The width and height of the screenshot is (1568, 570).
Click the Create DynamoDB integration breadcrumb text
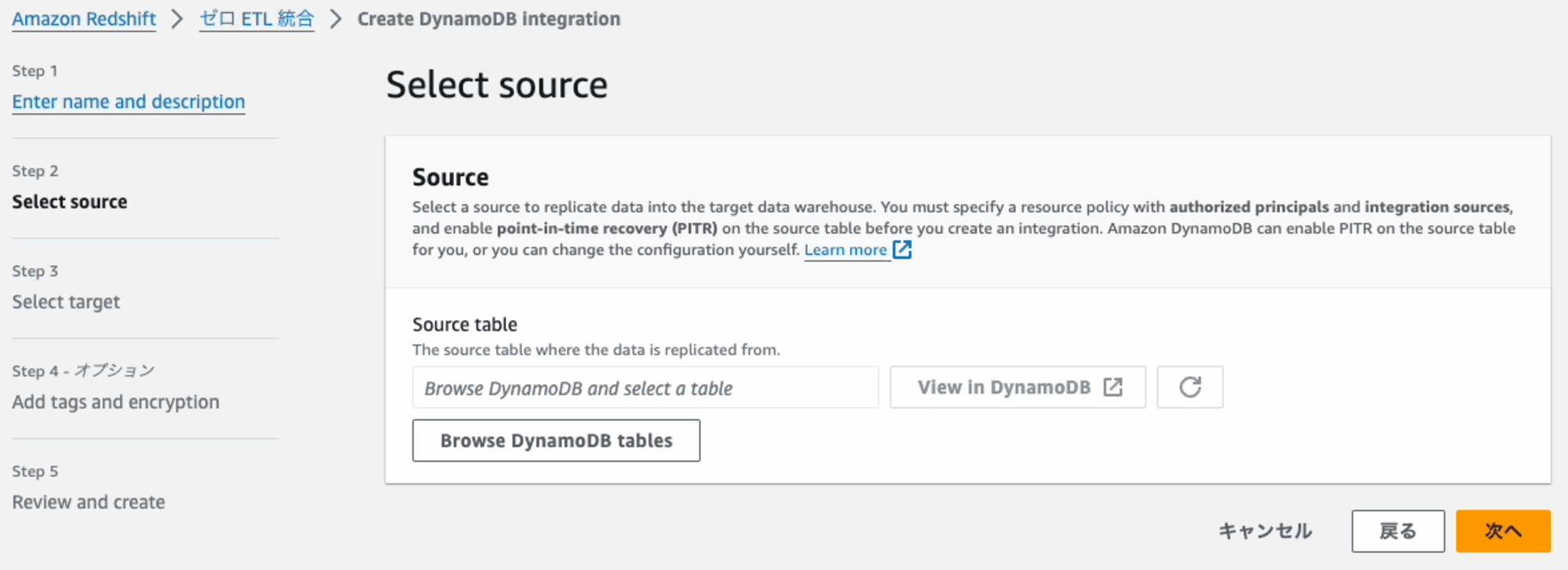click(x=488, y=19)
